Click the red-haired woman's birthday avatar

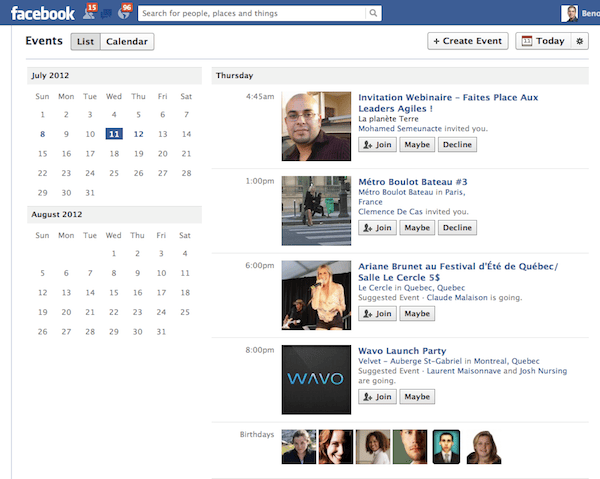pyautogui.click(x=336, y=446)
